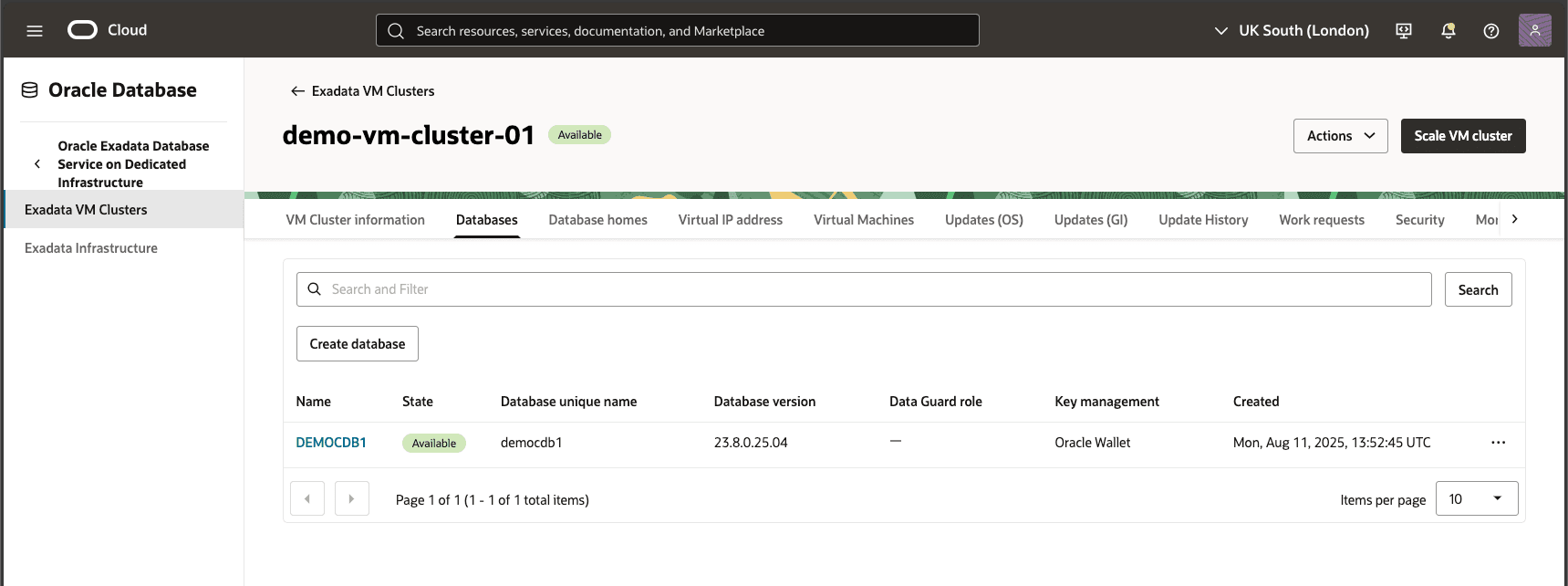Click the Available badge beside cluster title
Screen dimensions: 1568x586
click(x=580, y=135)
